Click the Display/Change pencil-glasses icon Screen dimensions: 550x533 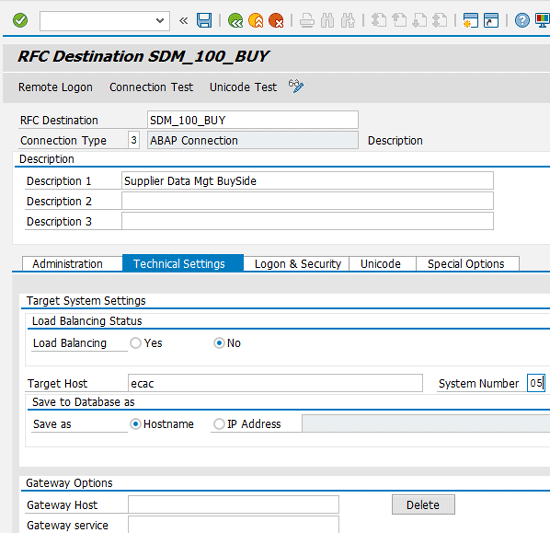[x=296, y=86]
